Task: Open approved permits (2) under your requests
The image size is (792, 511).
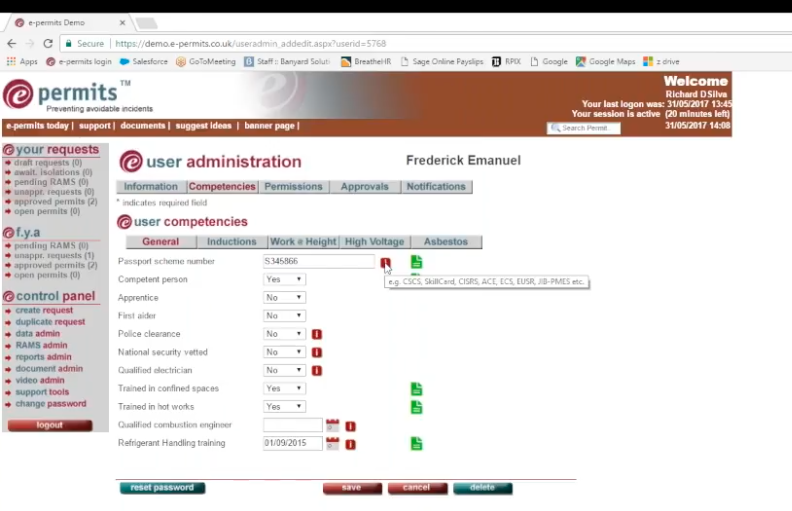Action: (x=56, y=201)
